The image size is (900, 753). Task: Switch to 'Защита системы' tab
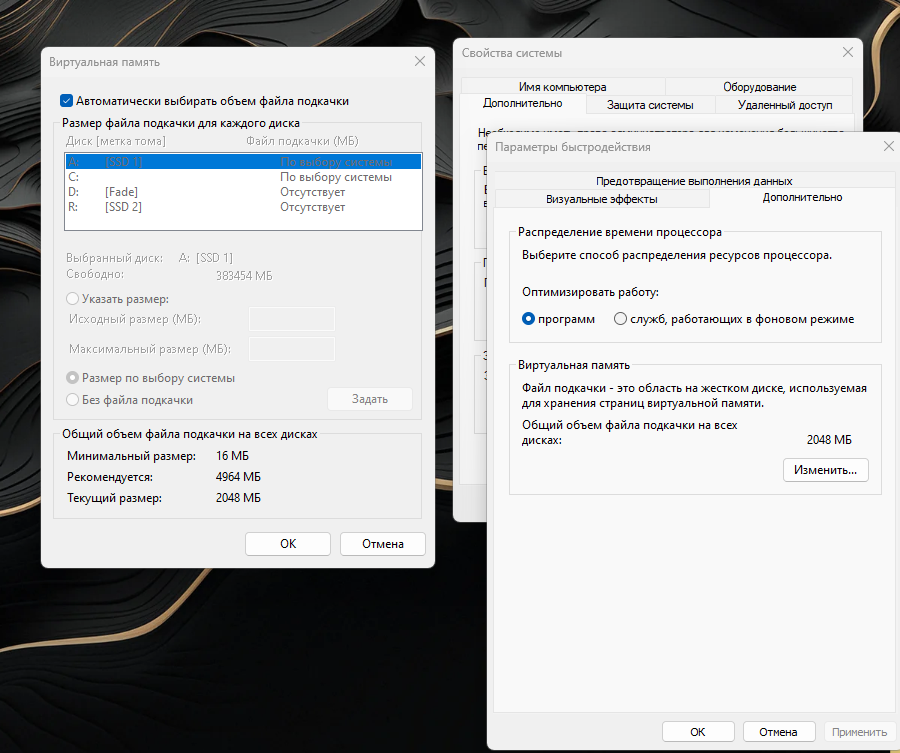click(650, 105)
